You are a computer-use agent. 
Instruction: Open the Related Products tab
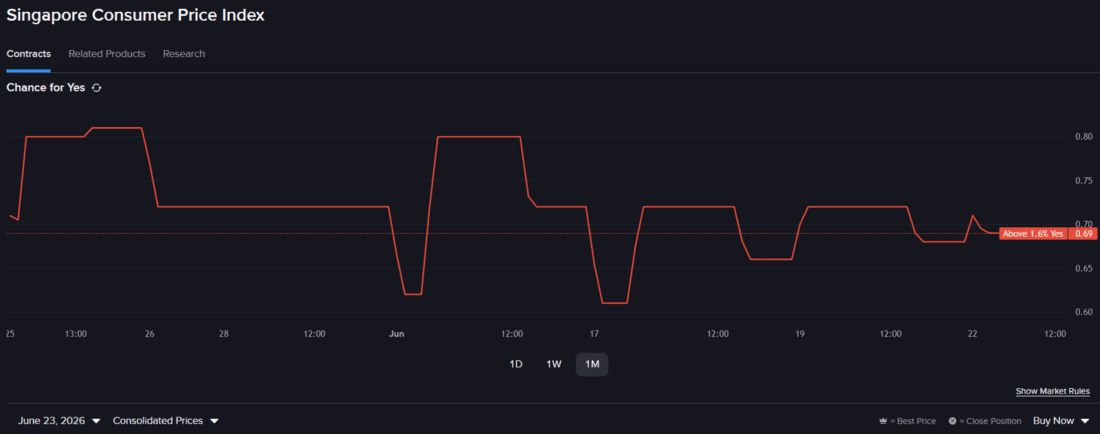point(107,54)
